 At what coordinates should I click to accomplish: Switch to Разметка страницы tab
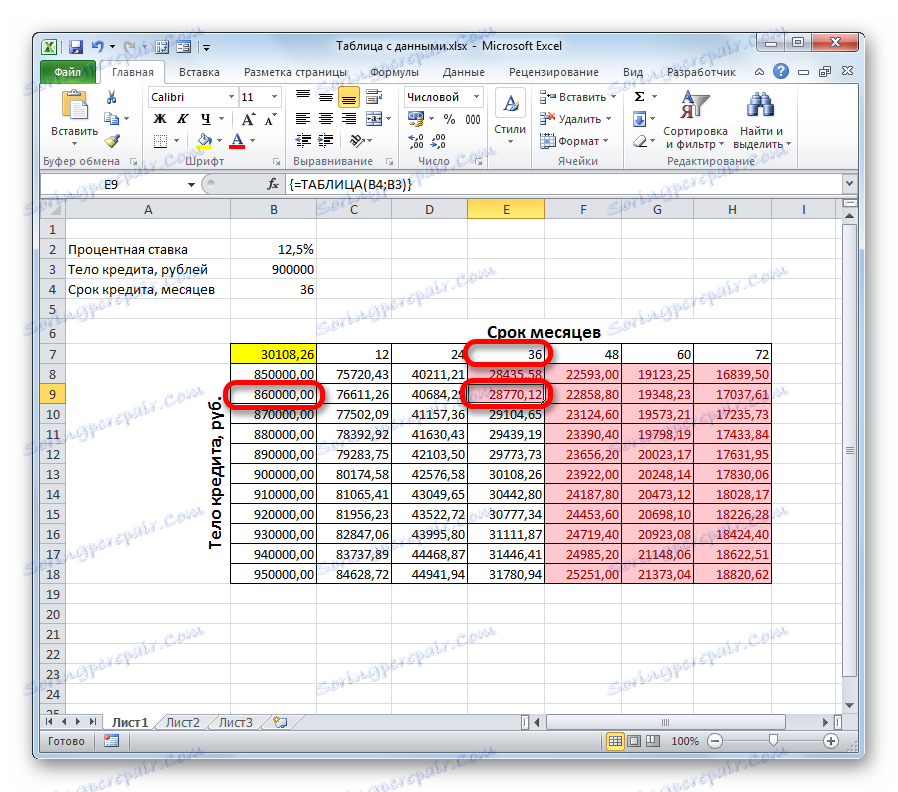tap(295, 72)
